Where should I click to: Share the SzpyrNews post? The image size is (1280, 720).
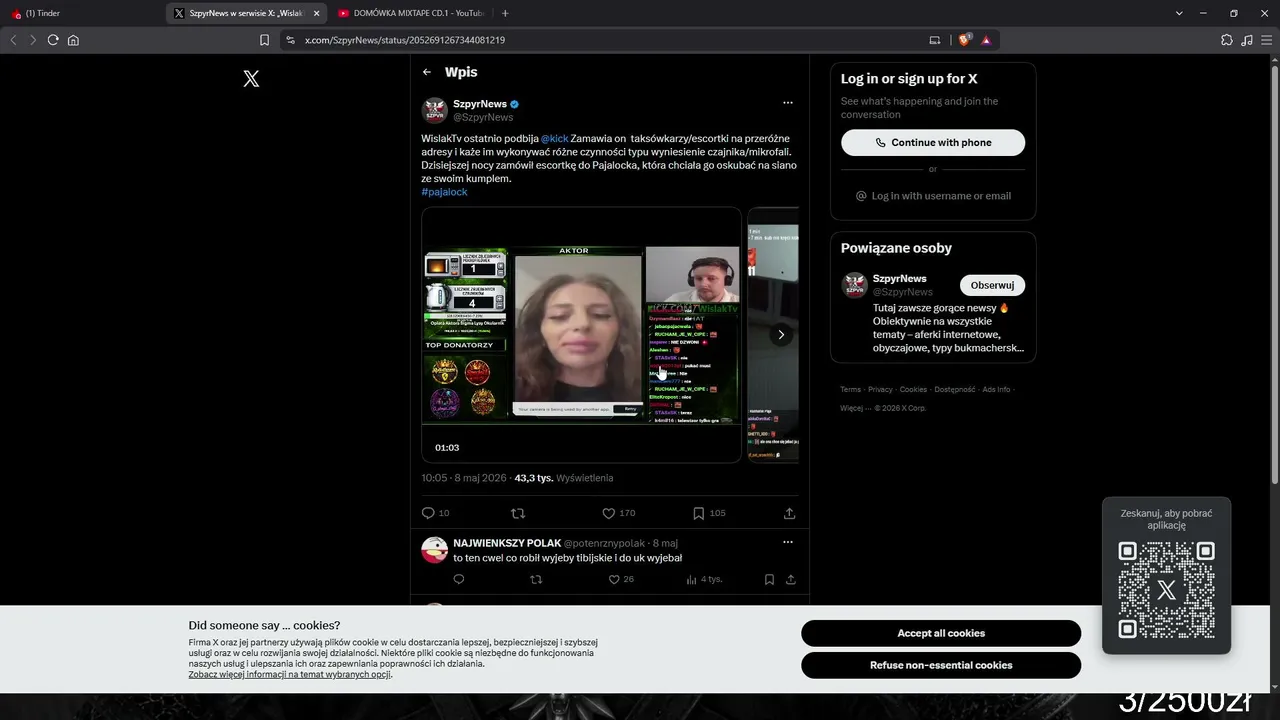pos(789,513)
